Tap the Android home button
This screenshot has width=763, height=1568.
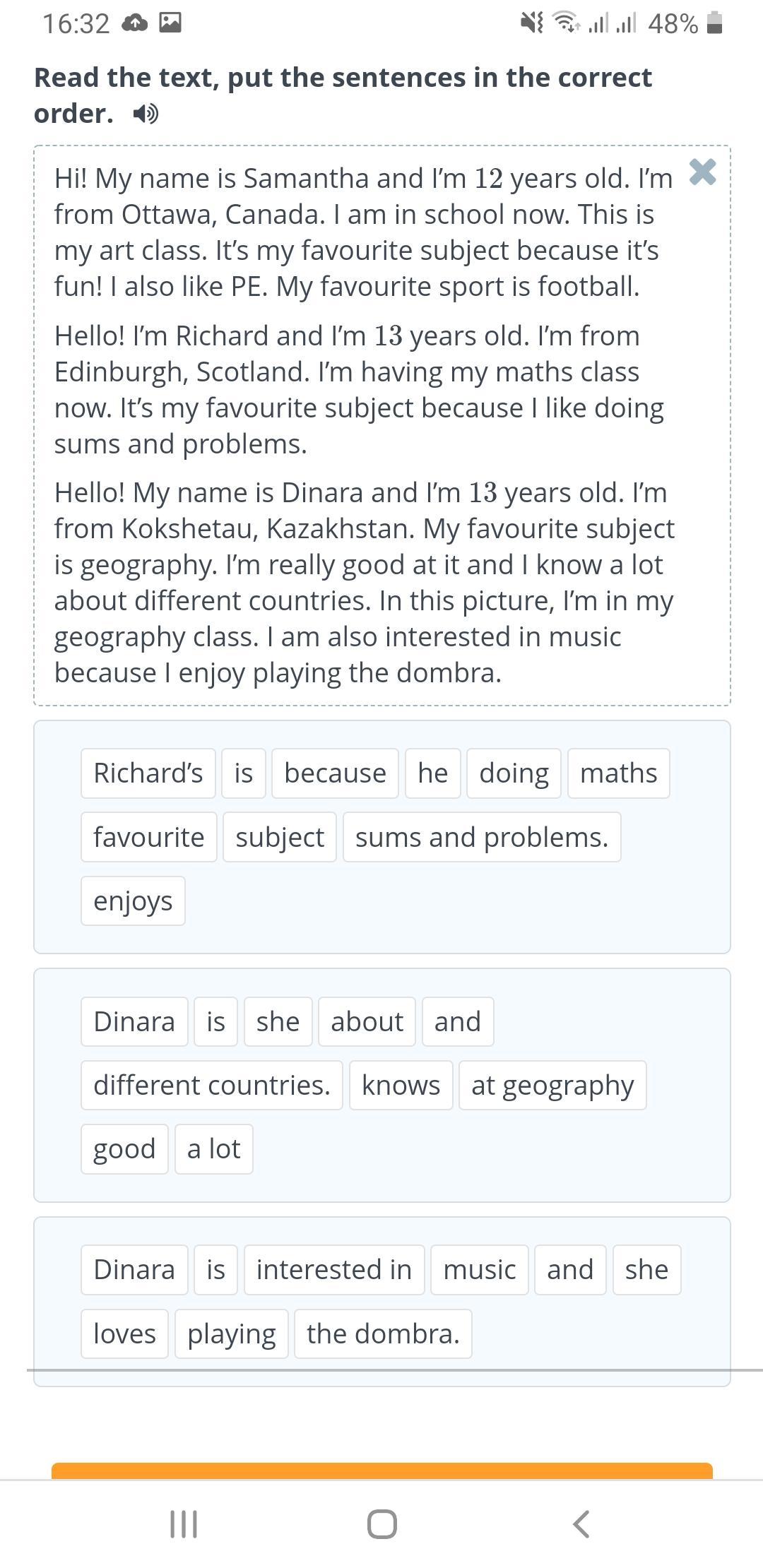click(x=382, y=1524)
